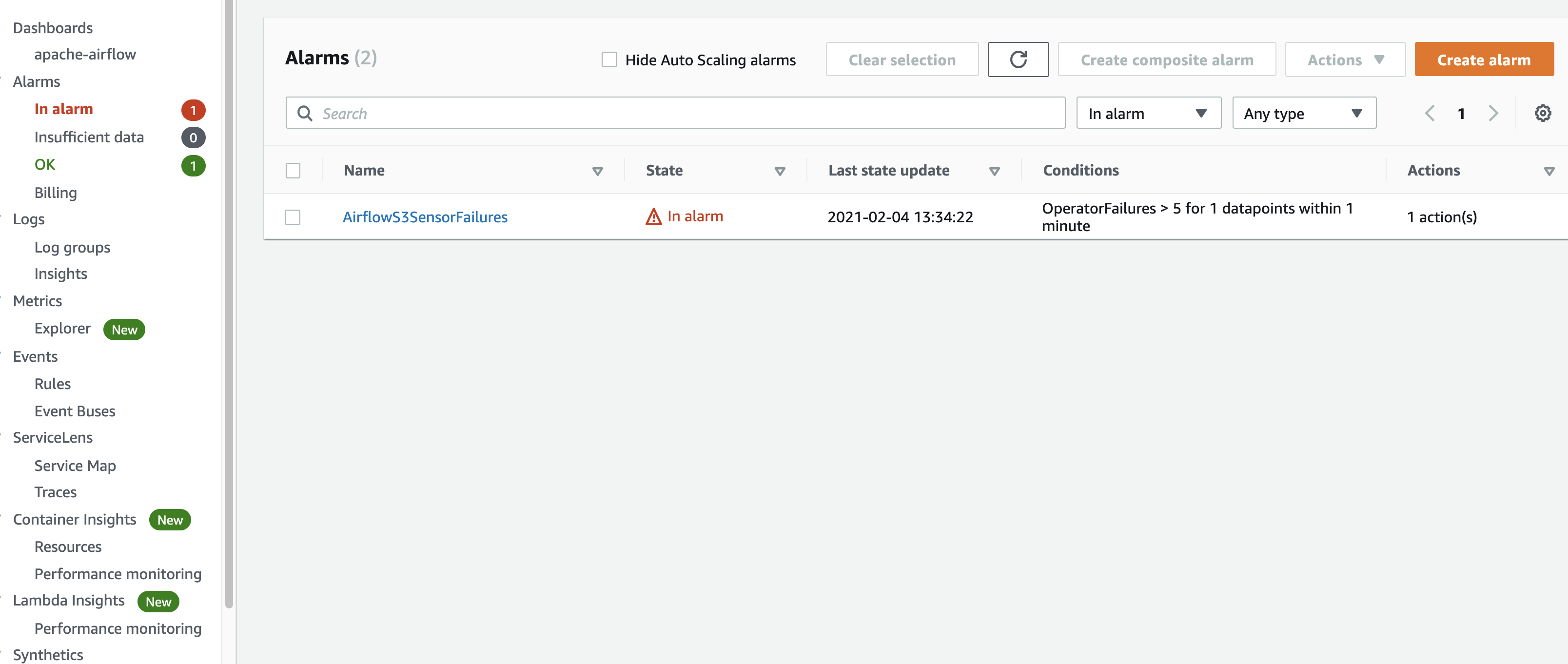
Task: Go to next page arrow
Action: click(1493, 113)
